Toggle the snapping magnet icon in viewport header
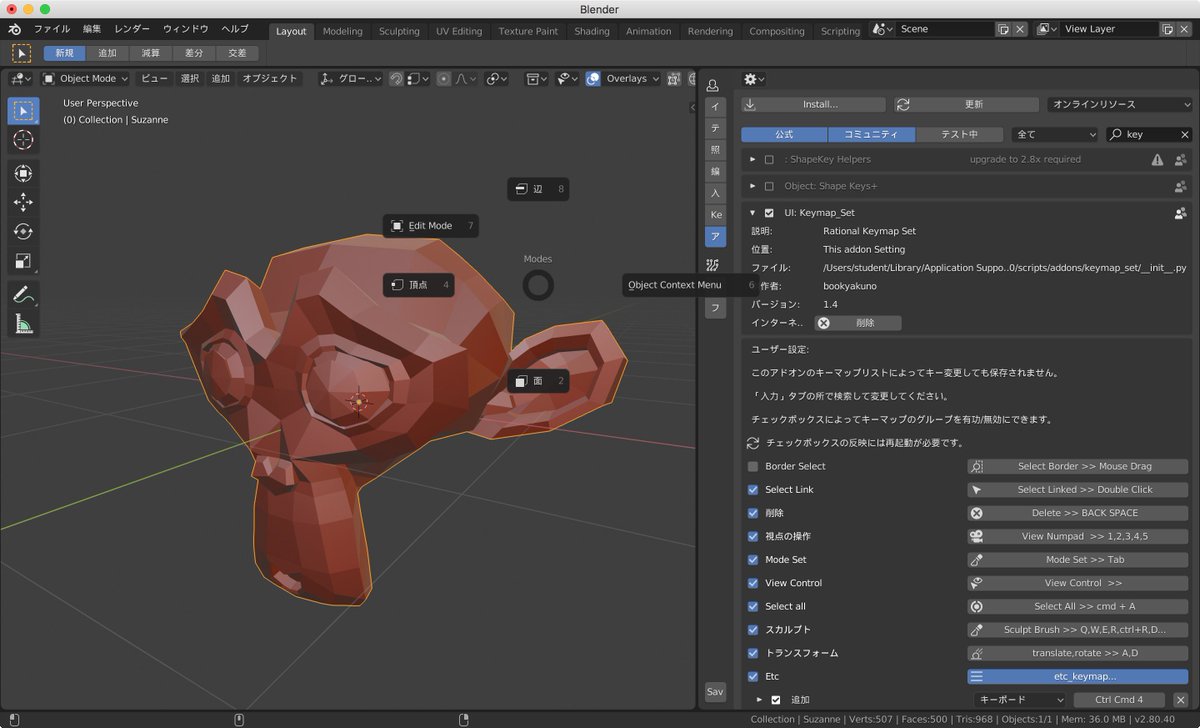Image resolution: width=1200 pixels, height=728 pixels. pos(397,78)
